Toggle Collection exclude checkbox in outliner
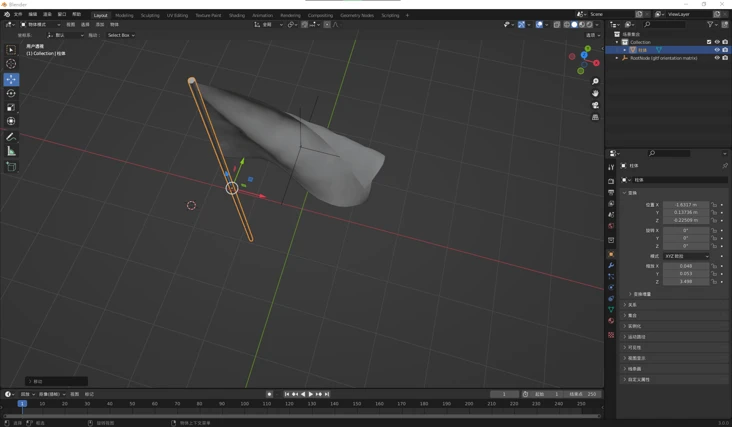The height and width of the screenshot is (427, 732). tap(709, 42)
